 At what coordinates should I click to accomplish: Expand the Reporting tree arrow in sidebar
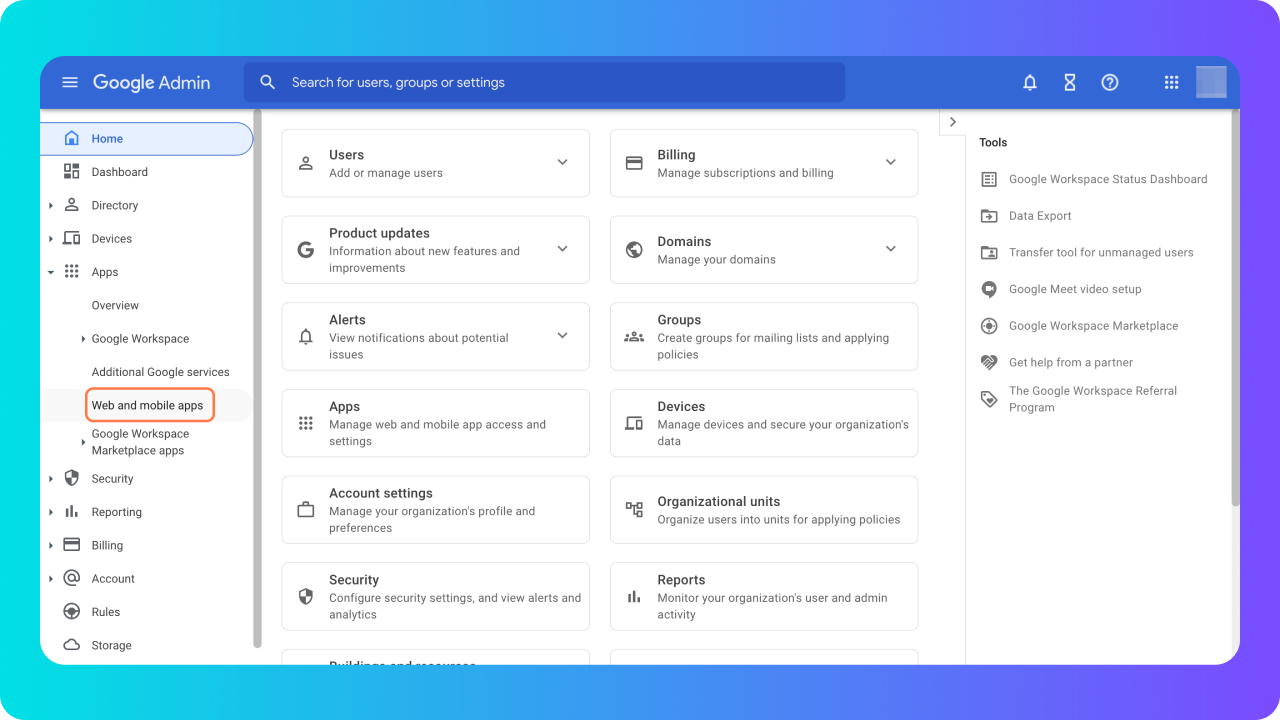(x=51, y=512)
